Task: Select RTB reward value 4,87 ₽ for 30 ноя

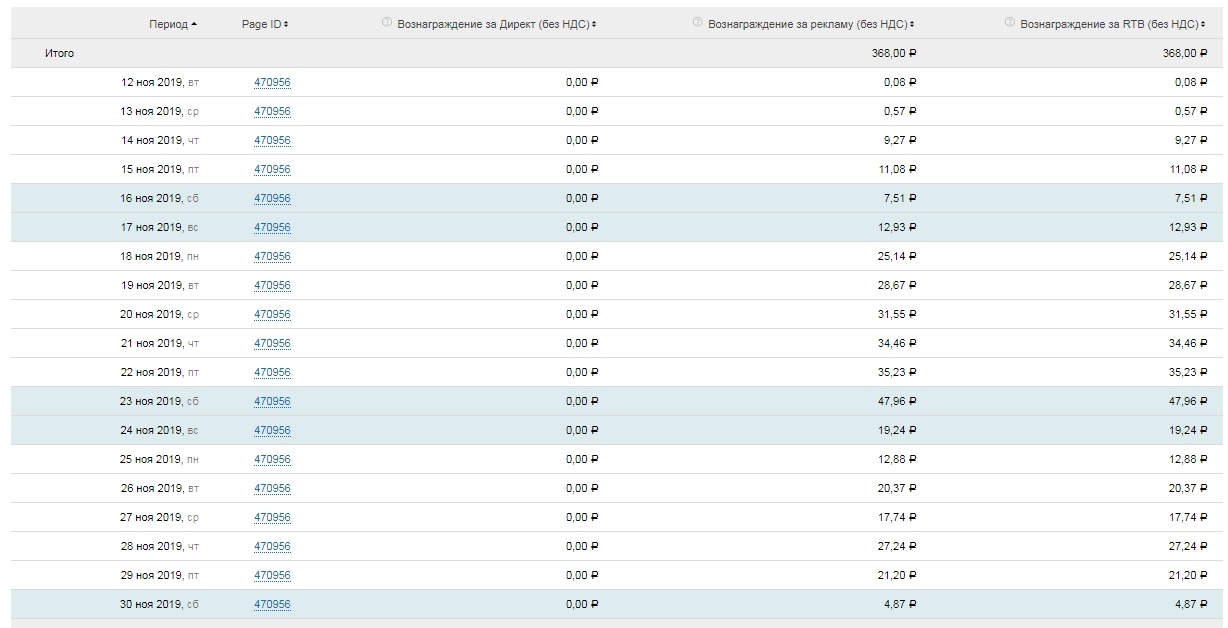Action: point(1190,604)
